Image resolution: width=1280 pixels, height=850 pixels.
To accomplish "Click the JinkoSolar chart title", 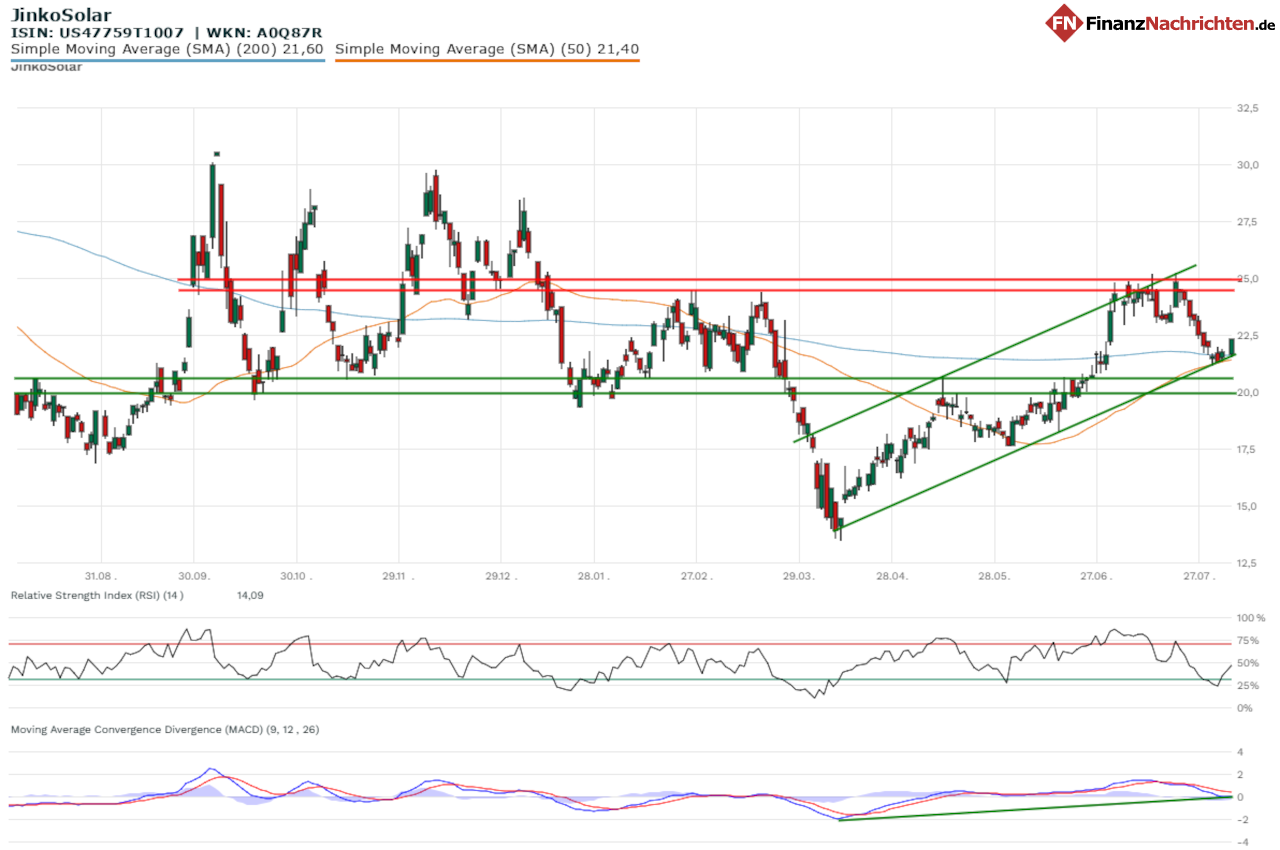I will pyautogui.click(x=61, y=15).
